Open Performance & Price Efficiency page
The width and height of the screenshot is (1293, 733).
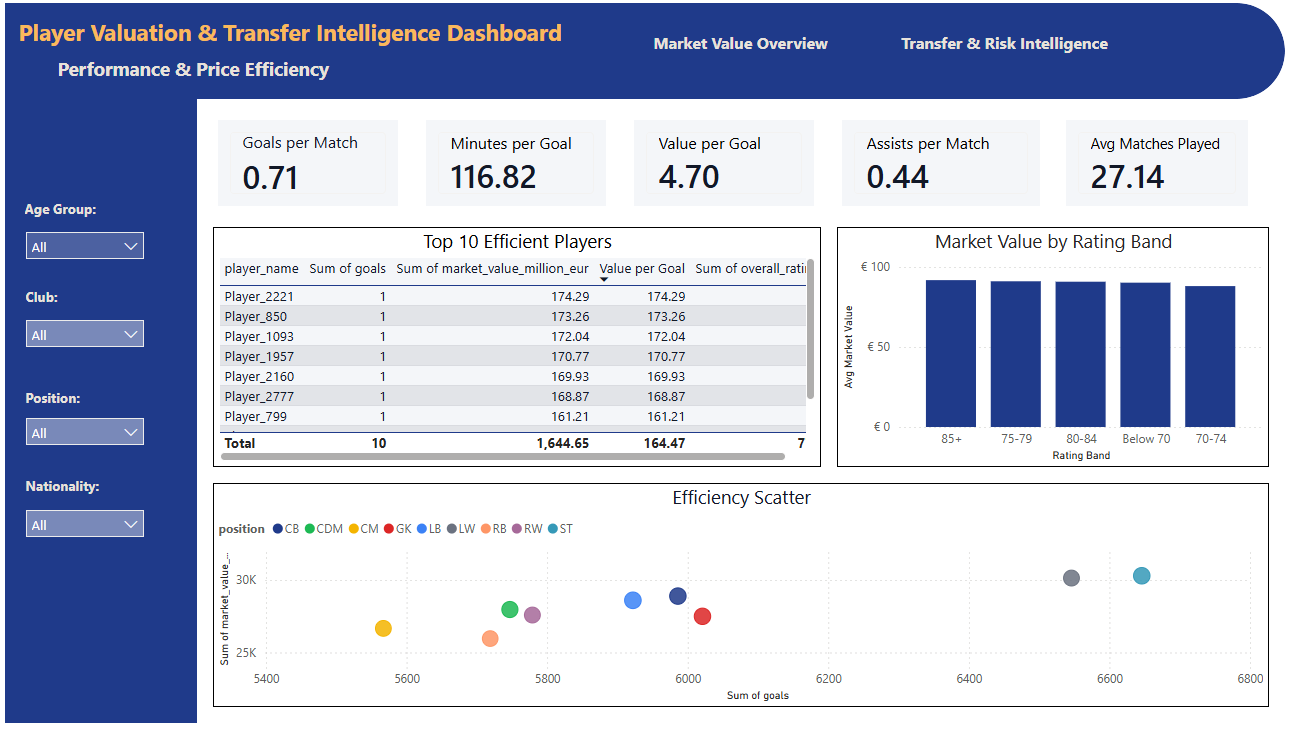coord(193,70)
